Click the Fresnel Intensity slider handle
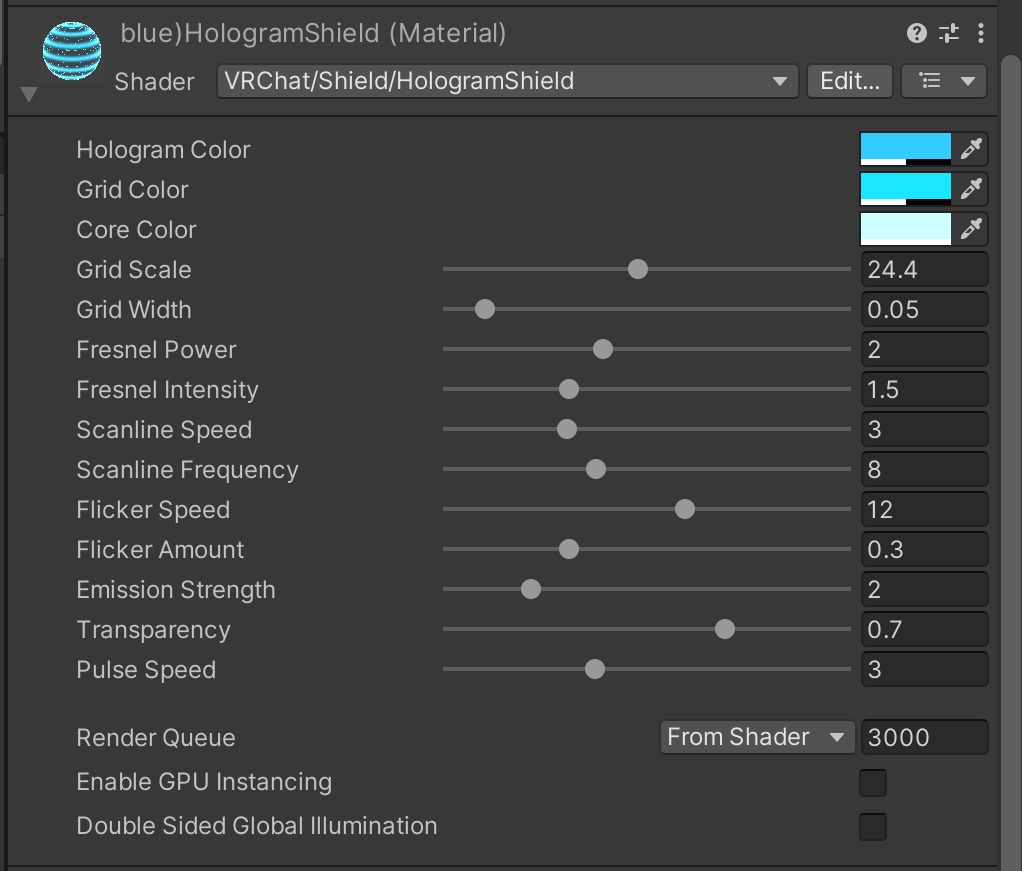This screenshot has height=871, width=1022. 568,389
